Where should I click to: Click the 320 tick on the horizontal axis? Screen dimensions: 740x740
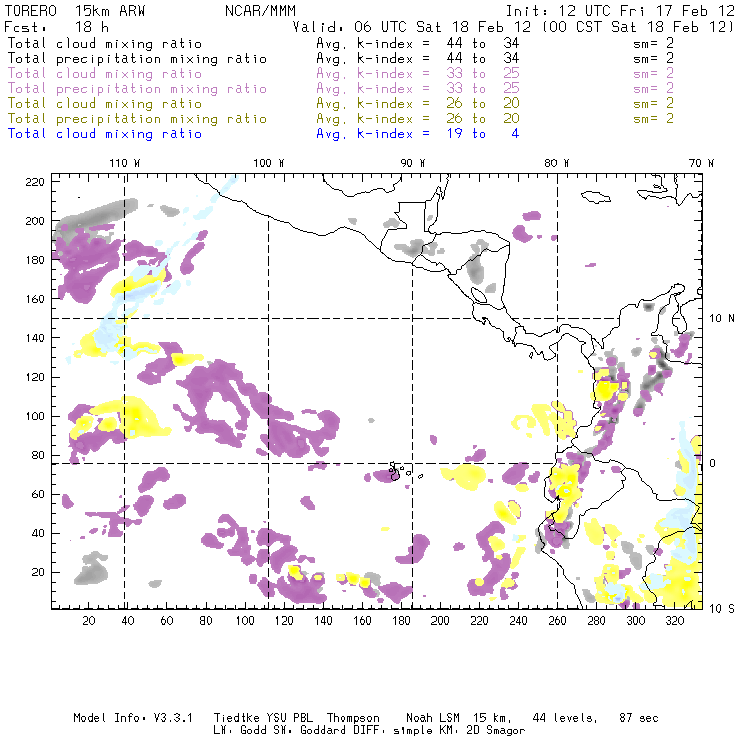pyautogui.click(x=674, y=621)
